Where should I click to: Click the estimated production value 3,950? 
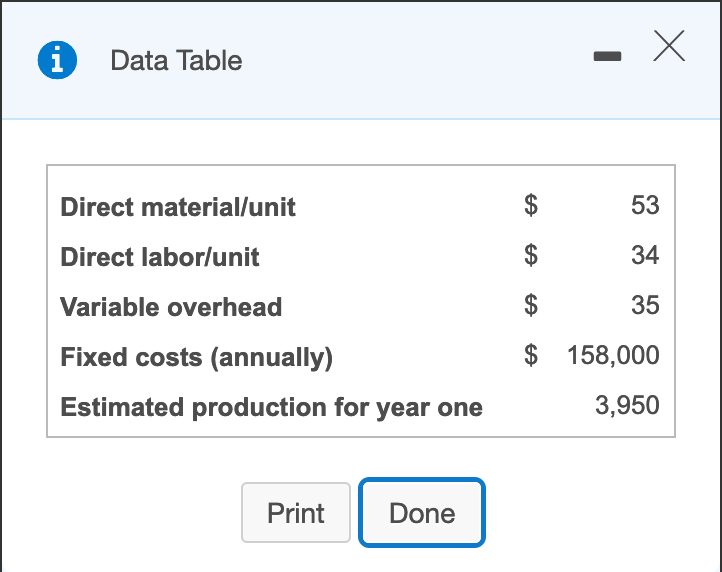627,405
